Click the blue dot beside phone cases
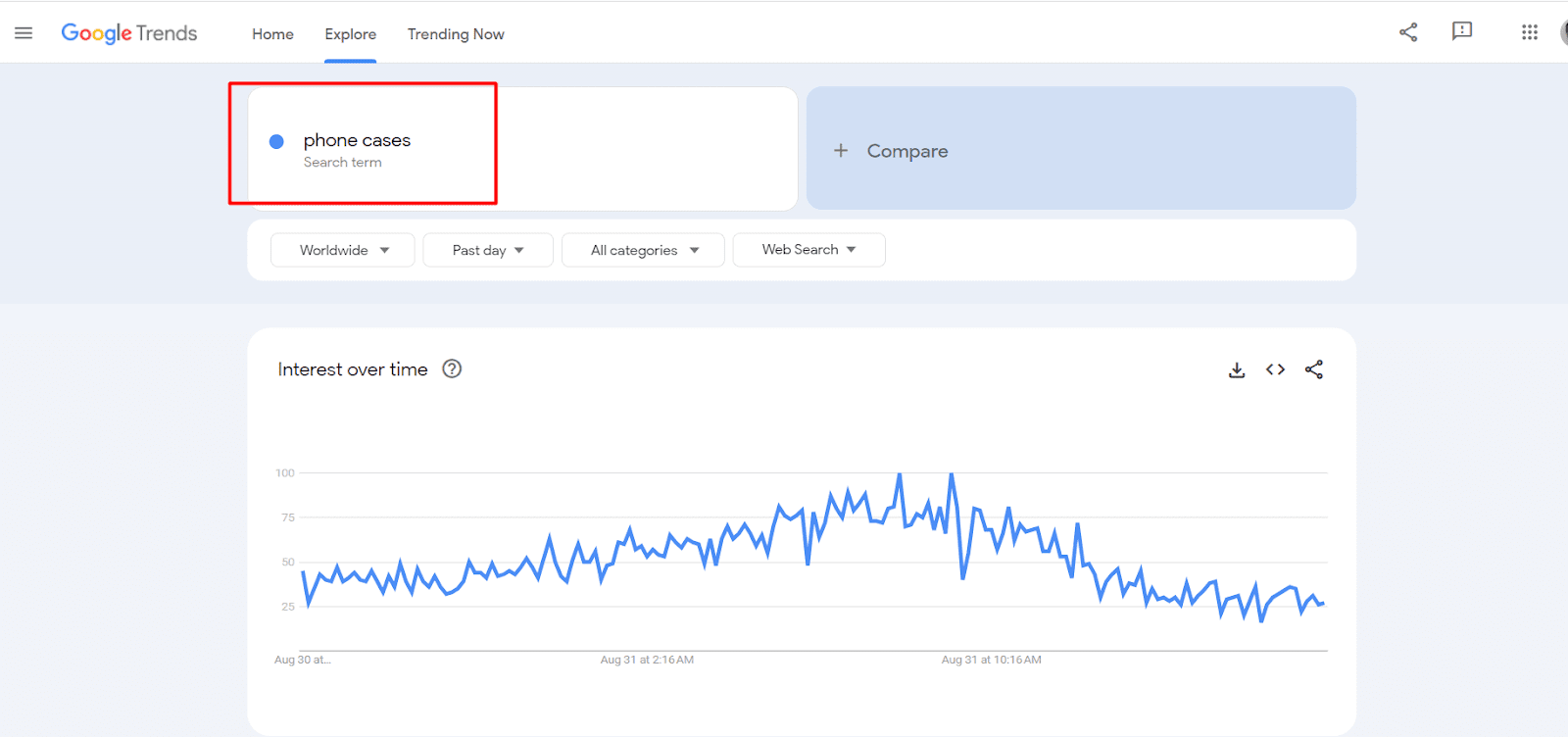The image size is (1568, 737). click(x=276, y=141)
